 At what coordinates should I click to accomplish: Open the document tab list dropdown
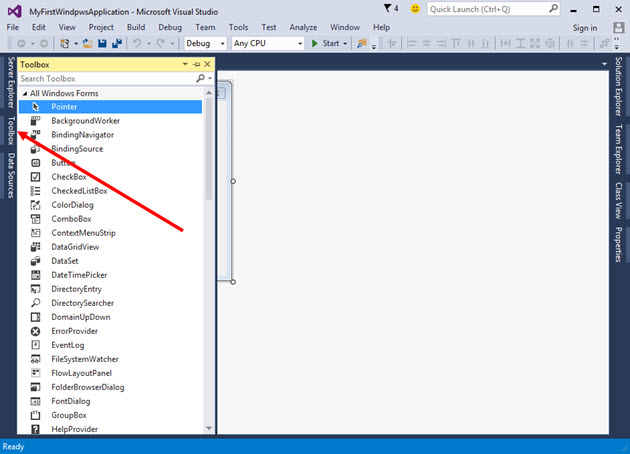click(x=604, y=64)
